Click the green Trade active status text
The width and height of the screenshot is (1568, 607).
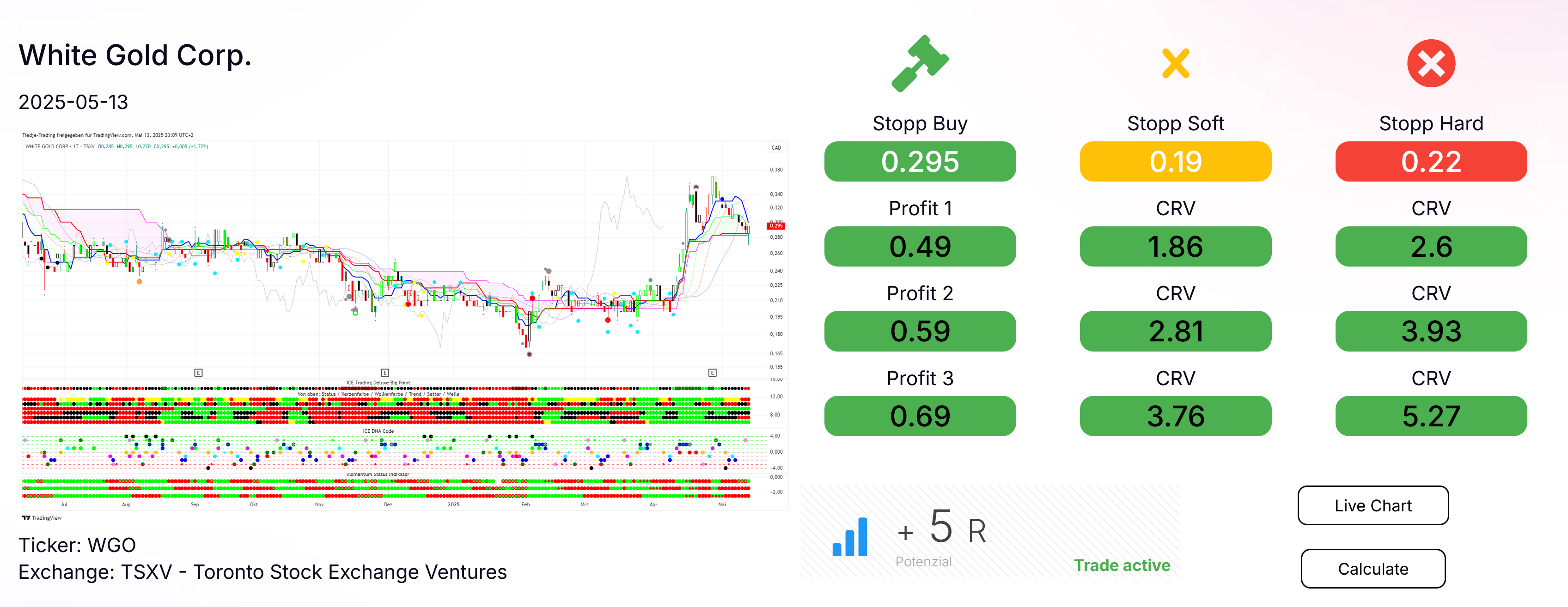pos(1122,565)
